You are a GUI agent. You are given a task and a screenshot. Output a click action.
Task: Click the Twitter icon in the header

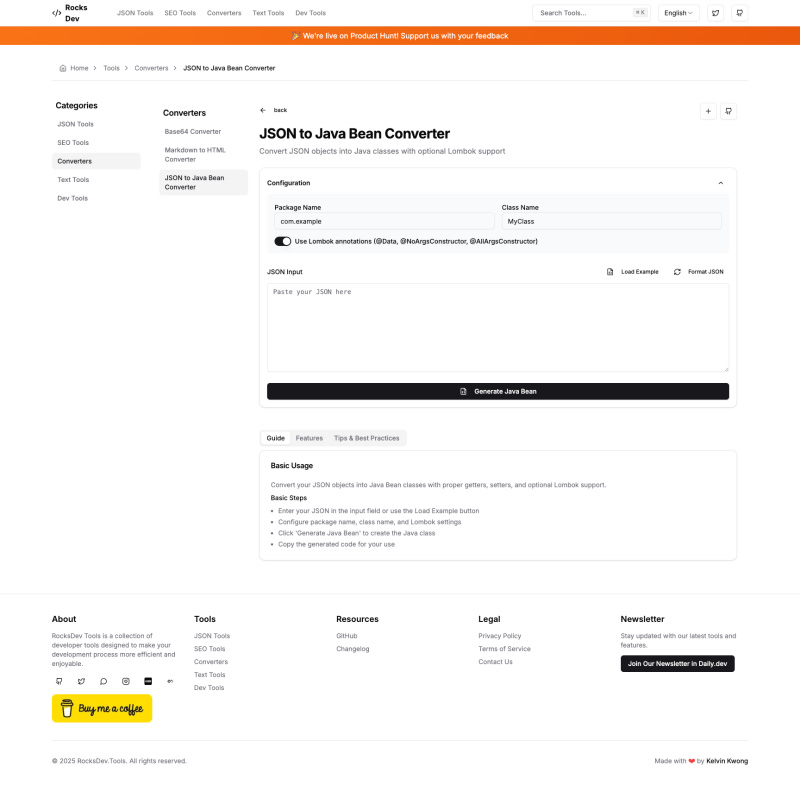click(x=715, y=13)
